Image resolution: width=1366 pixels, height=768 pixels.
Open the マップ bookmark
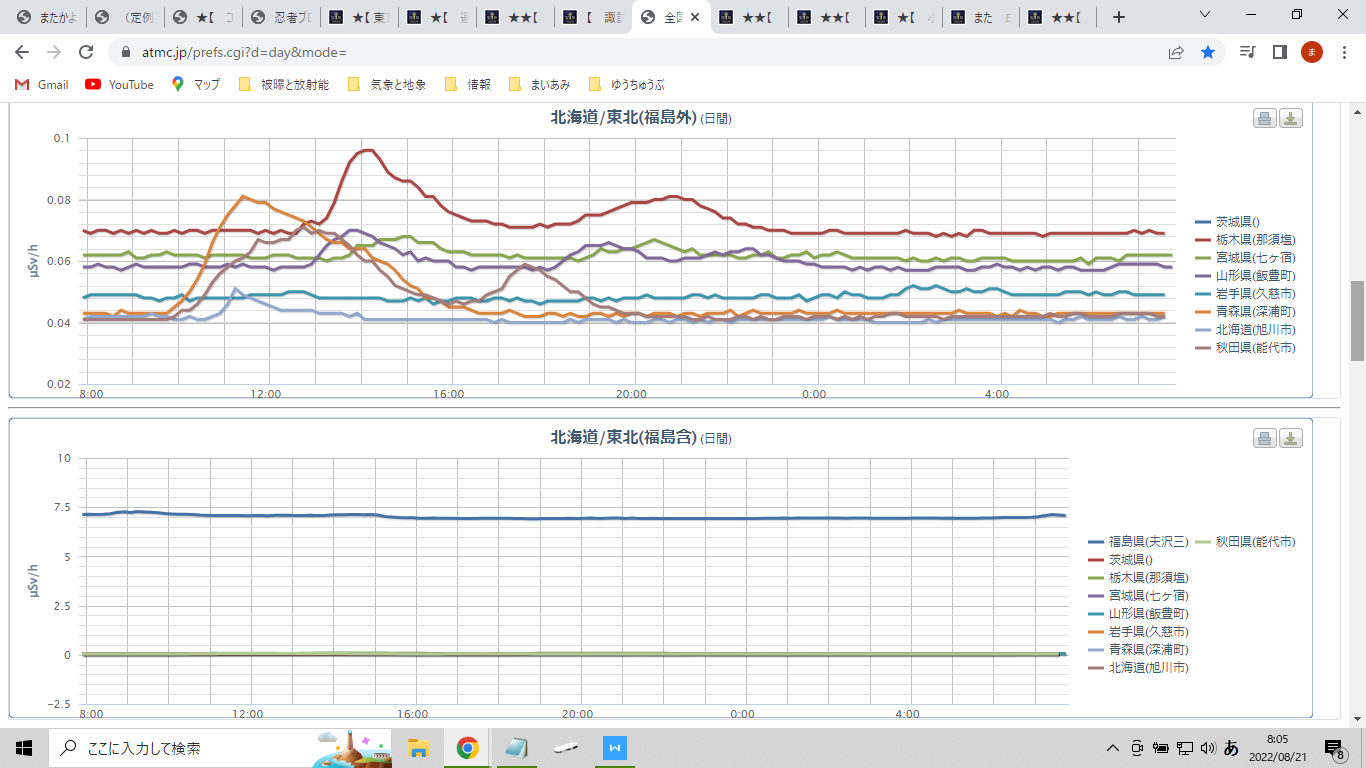(196, 85)
